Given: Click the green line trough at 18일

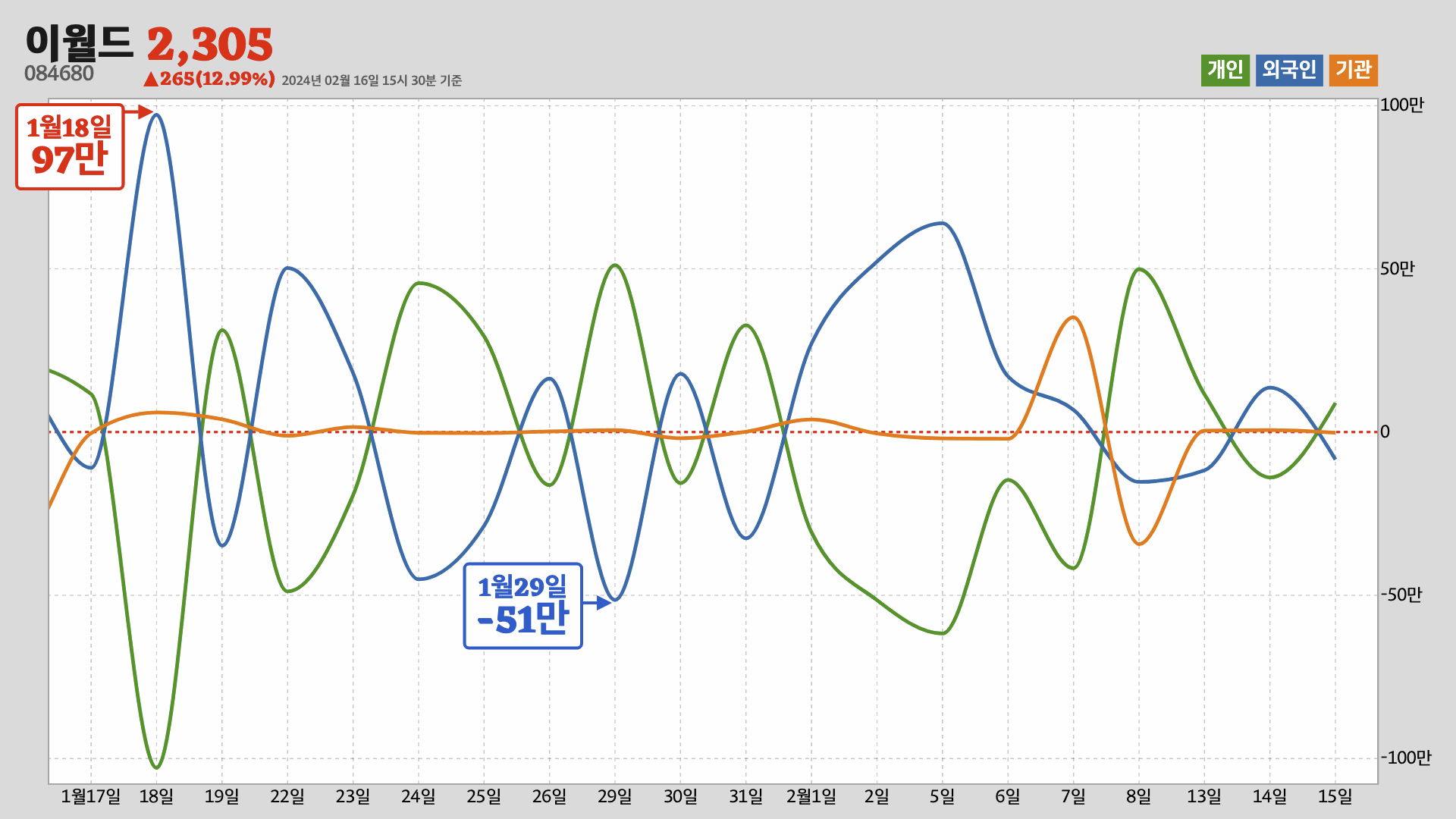Looking at the screenshot, I should pos(156,767).
